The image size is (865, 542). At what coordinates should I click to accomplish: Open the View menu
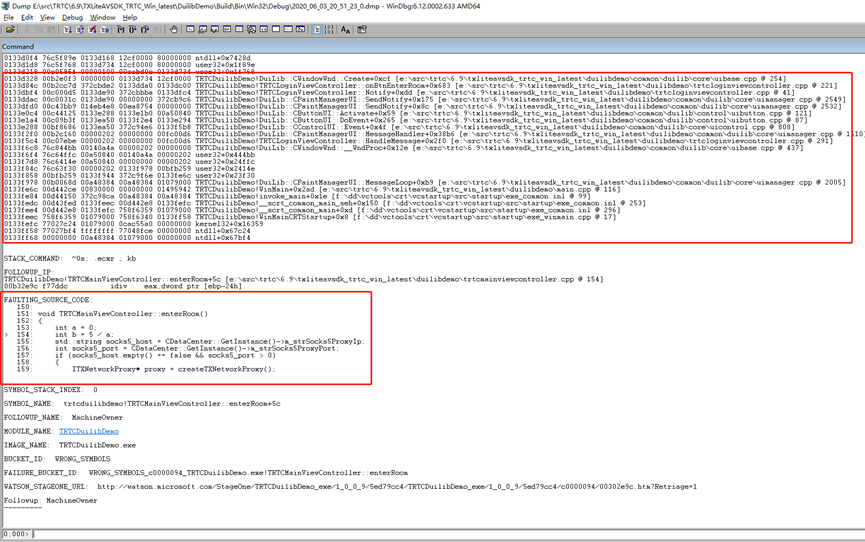coord(47,17)
